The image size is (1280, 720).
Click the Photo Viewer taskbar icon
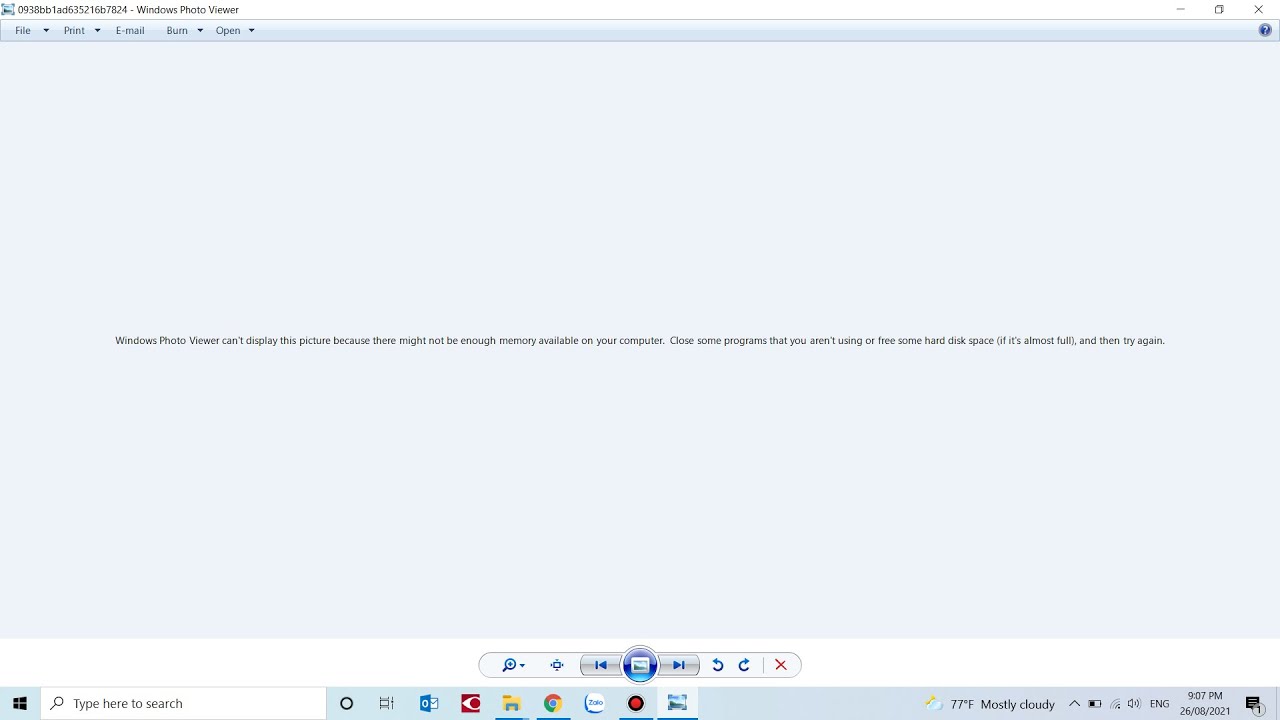(x=677, y=704)
